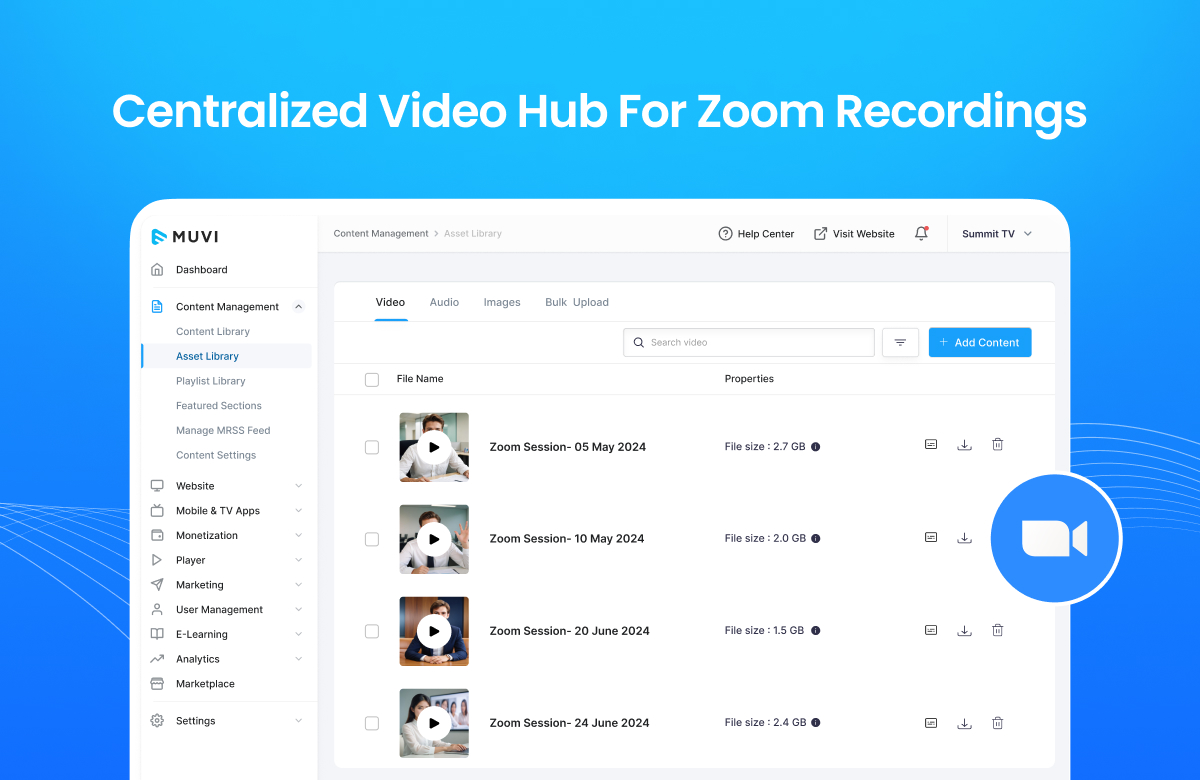Open the Help Center link

(756, 234)
